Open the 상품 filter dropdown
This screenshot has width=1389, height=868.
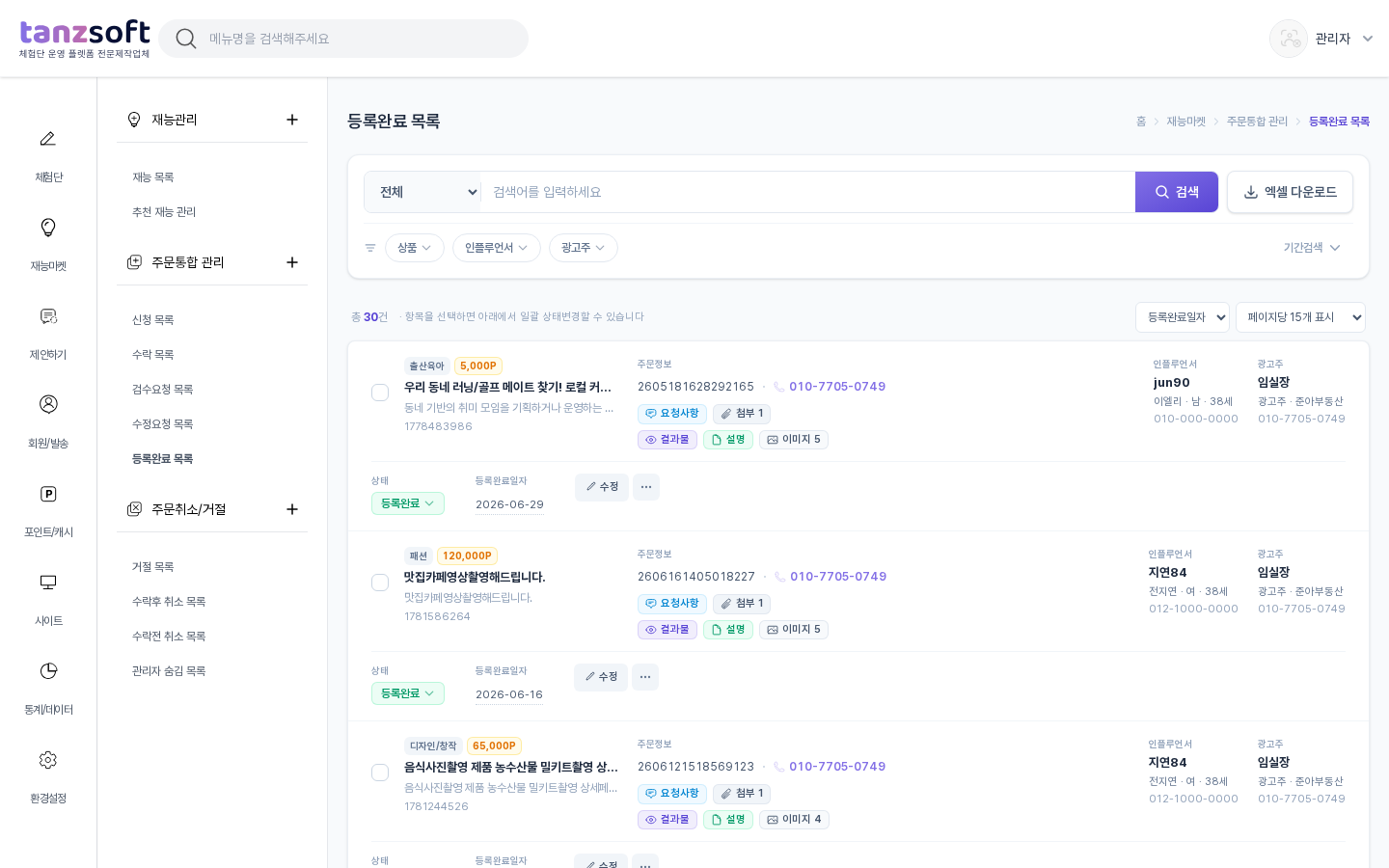click(x=415, y=248)
